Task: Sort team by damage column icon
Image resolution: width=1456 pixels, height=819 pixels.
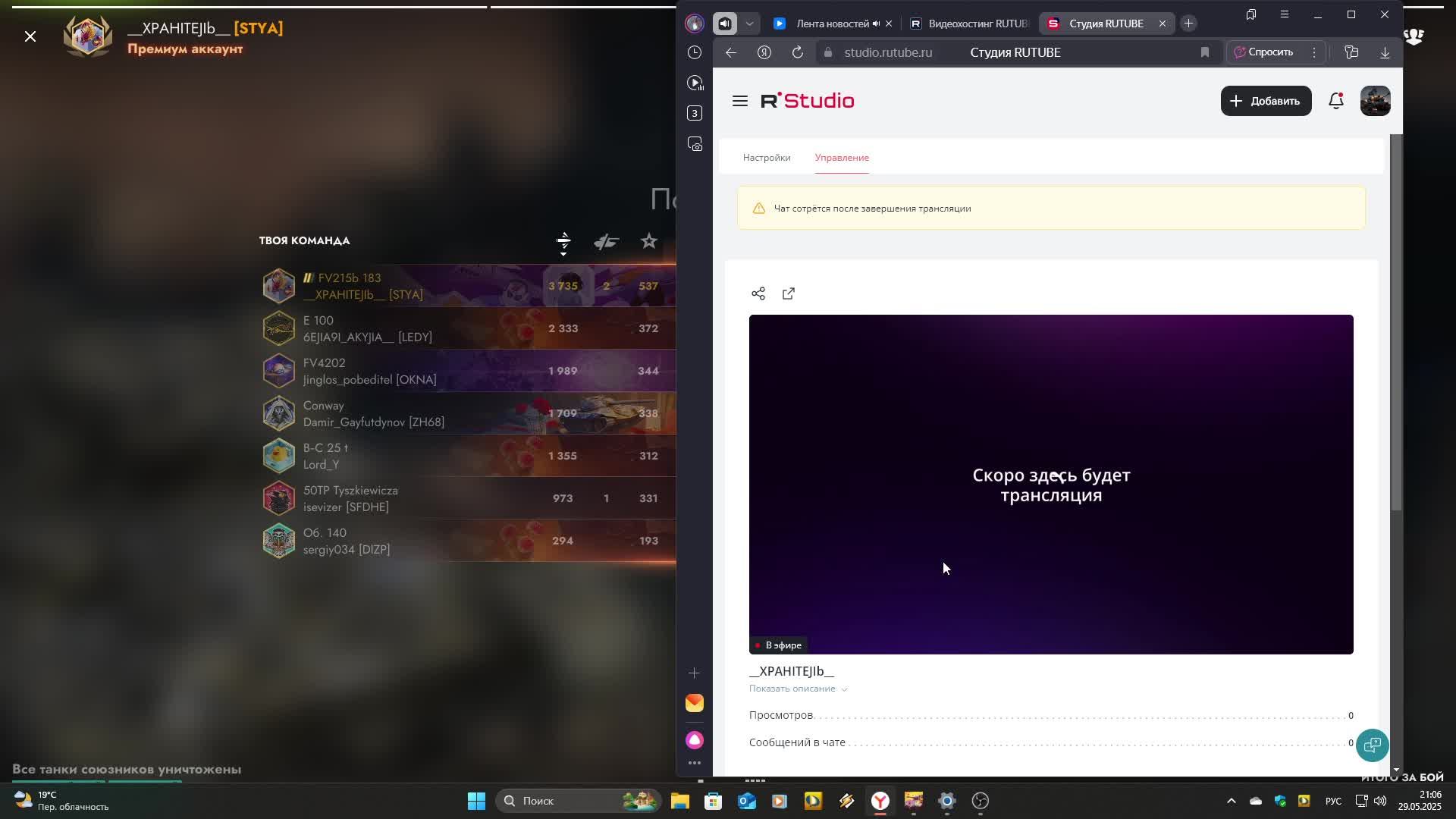Action: [x=563, y=242]
